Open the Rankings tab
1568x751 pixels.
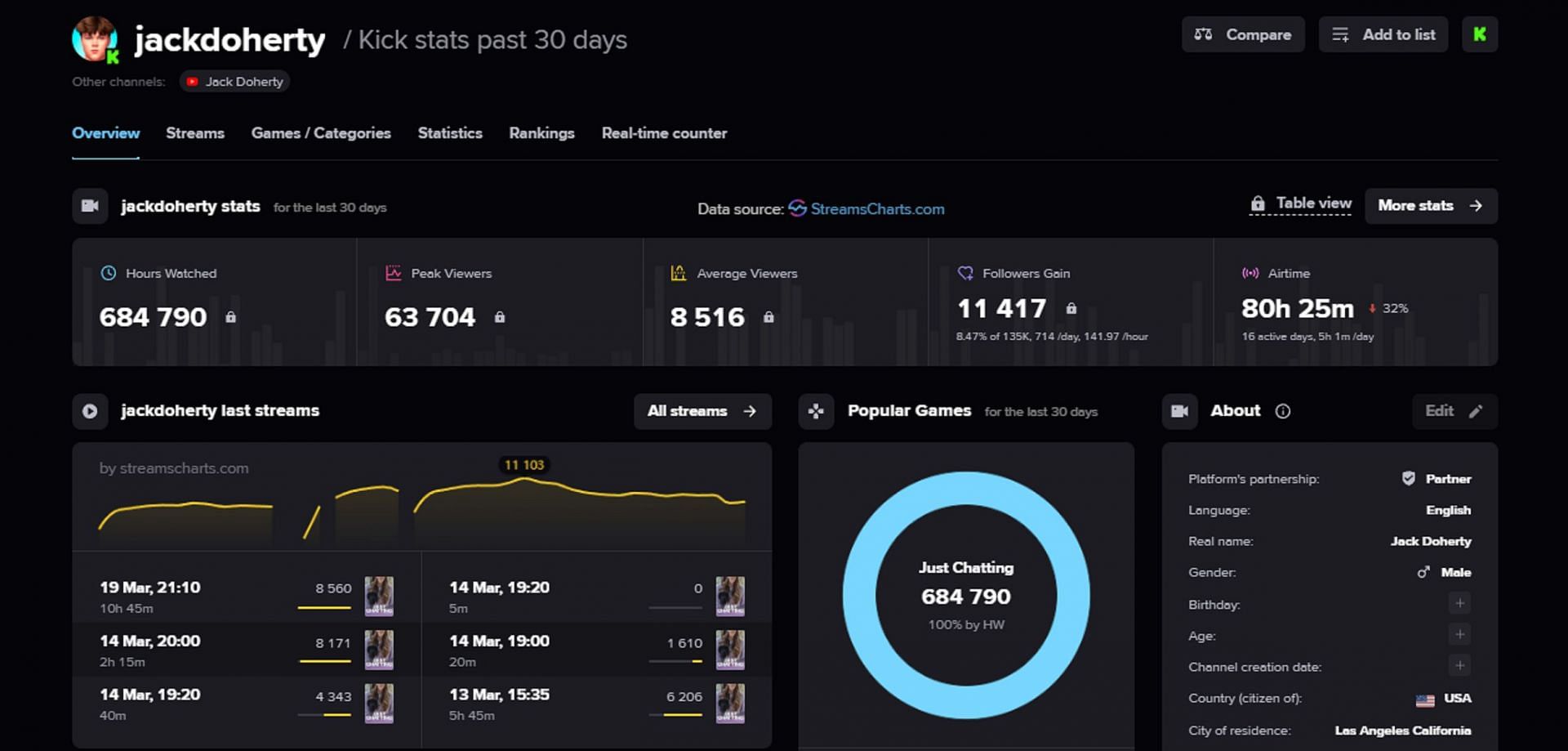(x=541, y=133)
